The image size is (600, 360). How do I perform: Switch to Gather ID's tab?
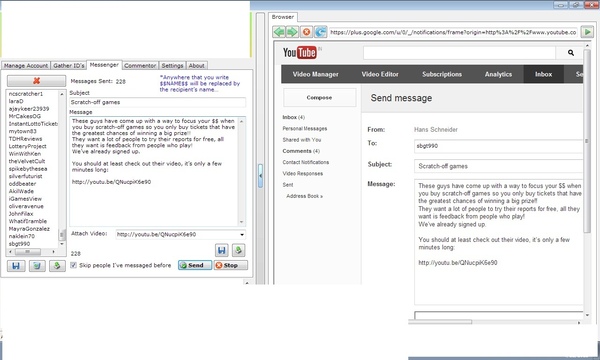(68, 65)
